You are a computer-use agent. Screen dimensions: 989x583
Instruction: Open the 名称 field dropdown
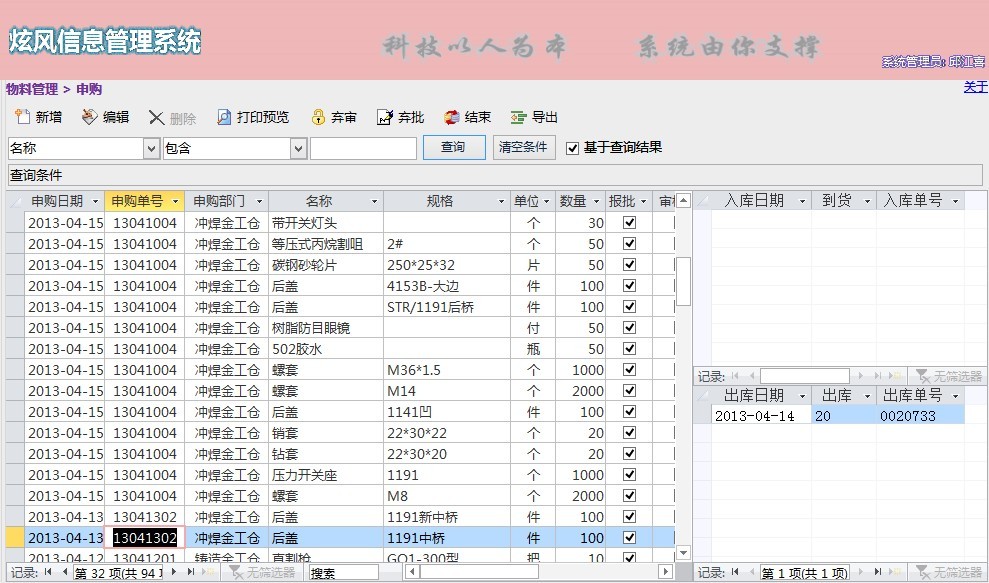click(151, 149)
